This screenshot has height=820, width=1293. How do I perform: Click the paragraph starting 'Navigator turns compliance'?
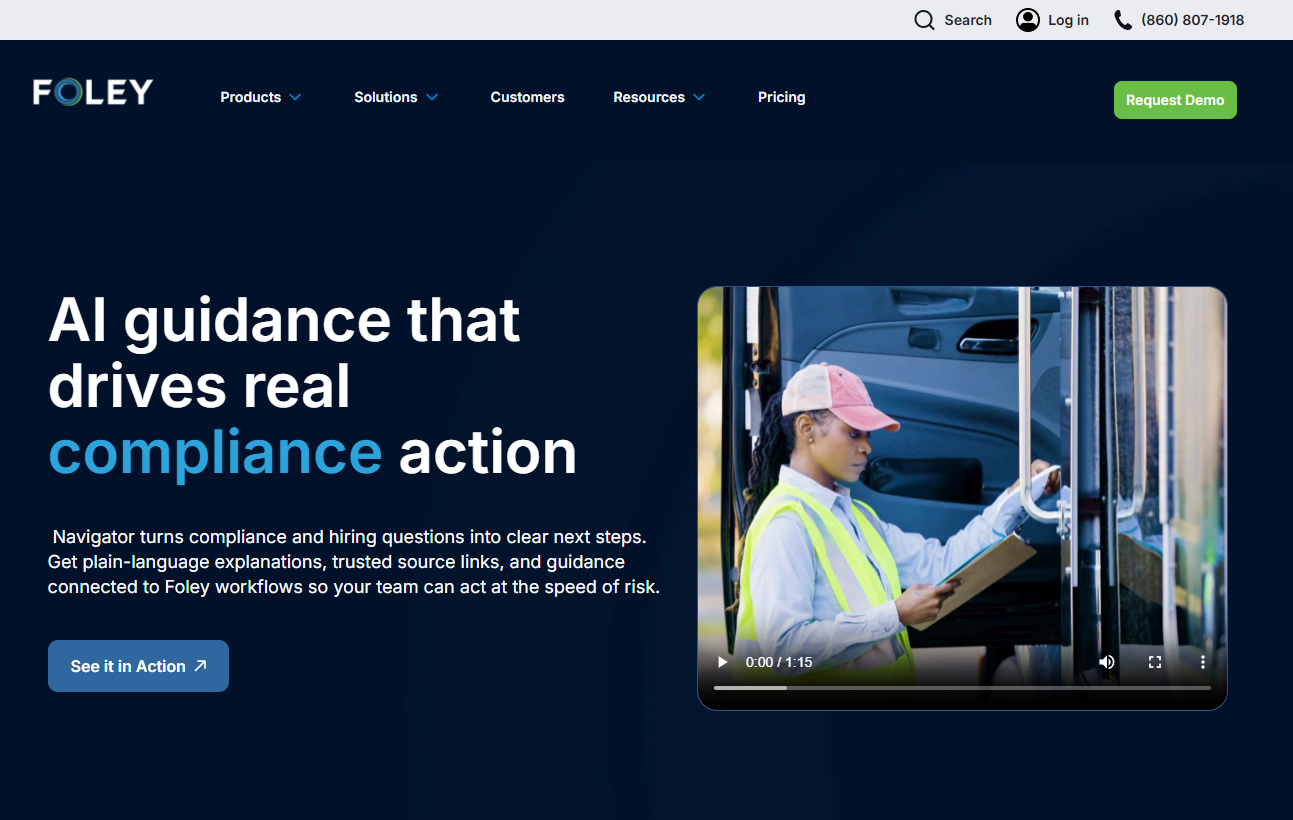coord(354,562)
